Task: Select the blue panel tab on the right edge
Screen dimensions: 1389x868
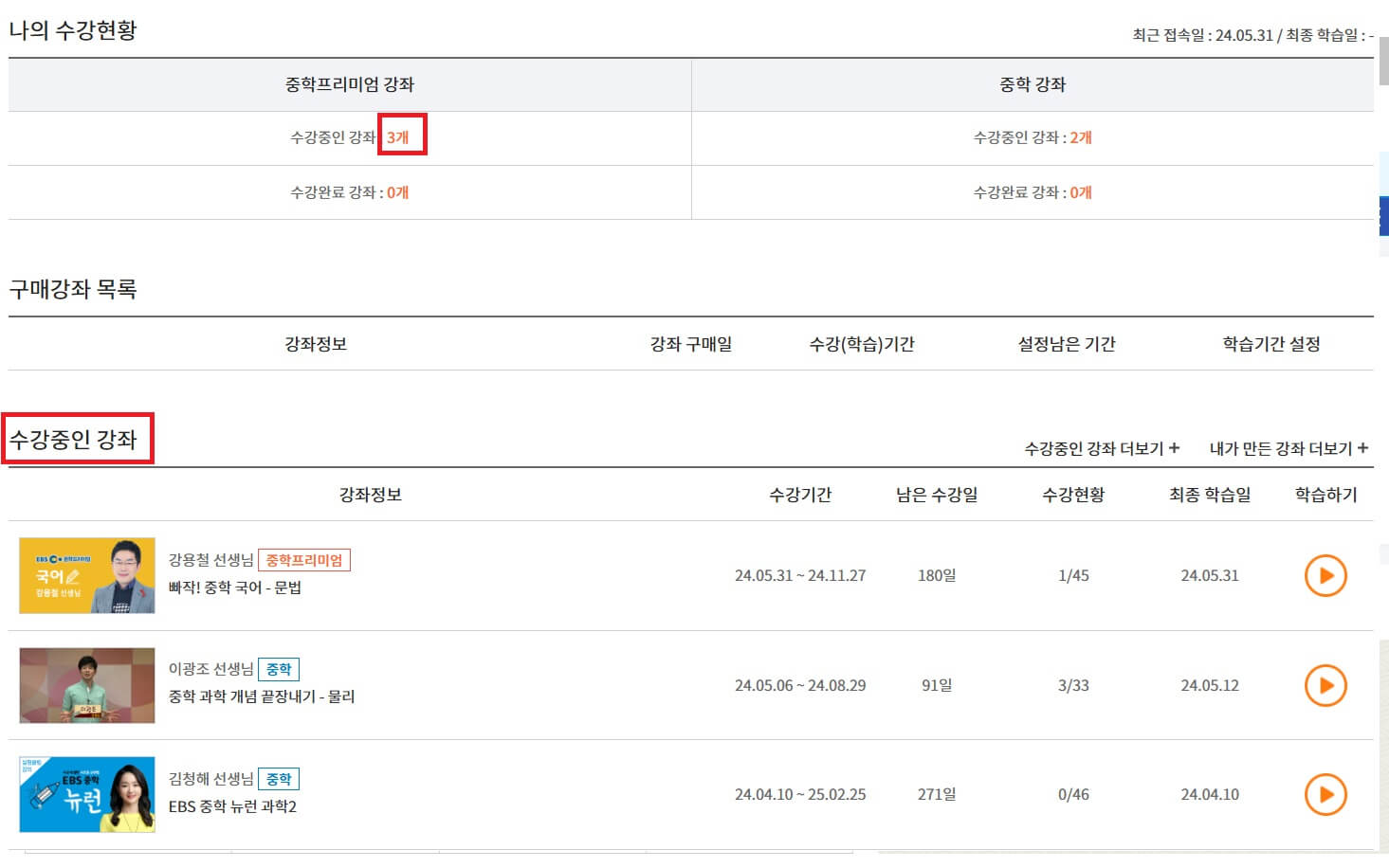Action: click(1383, 215)
